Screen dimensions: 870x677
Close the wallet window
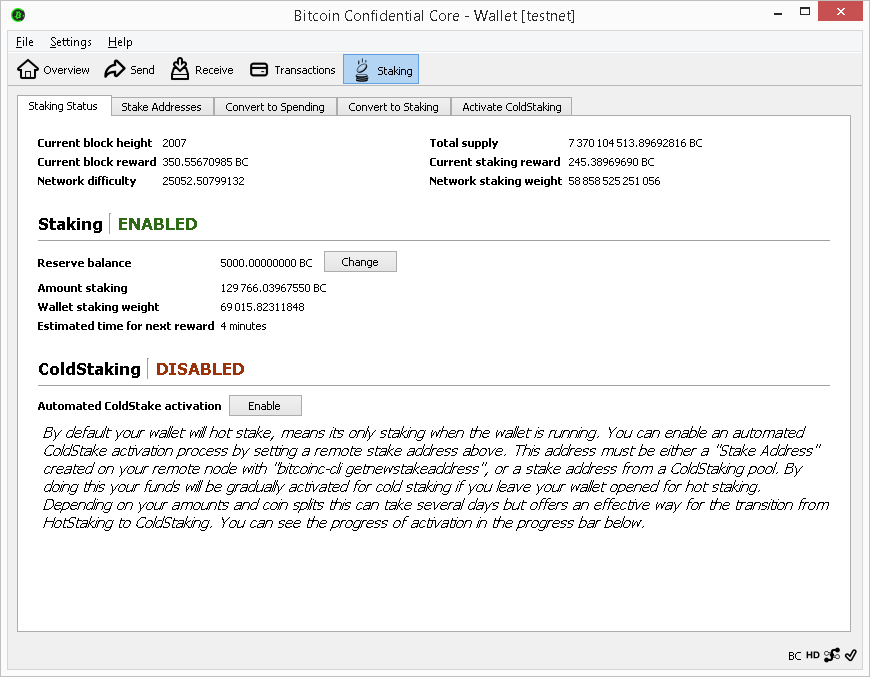click(840, 11)
